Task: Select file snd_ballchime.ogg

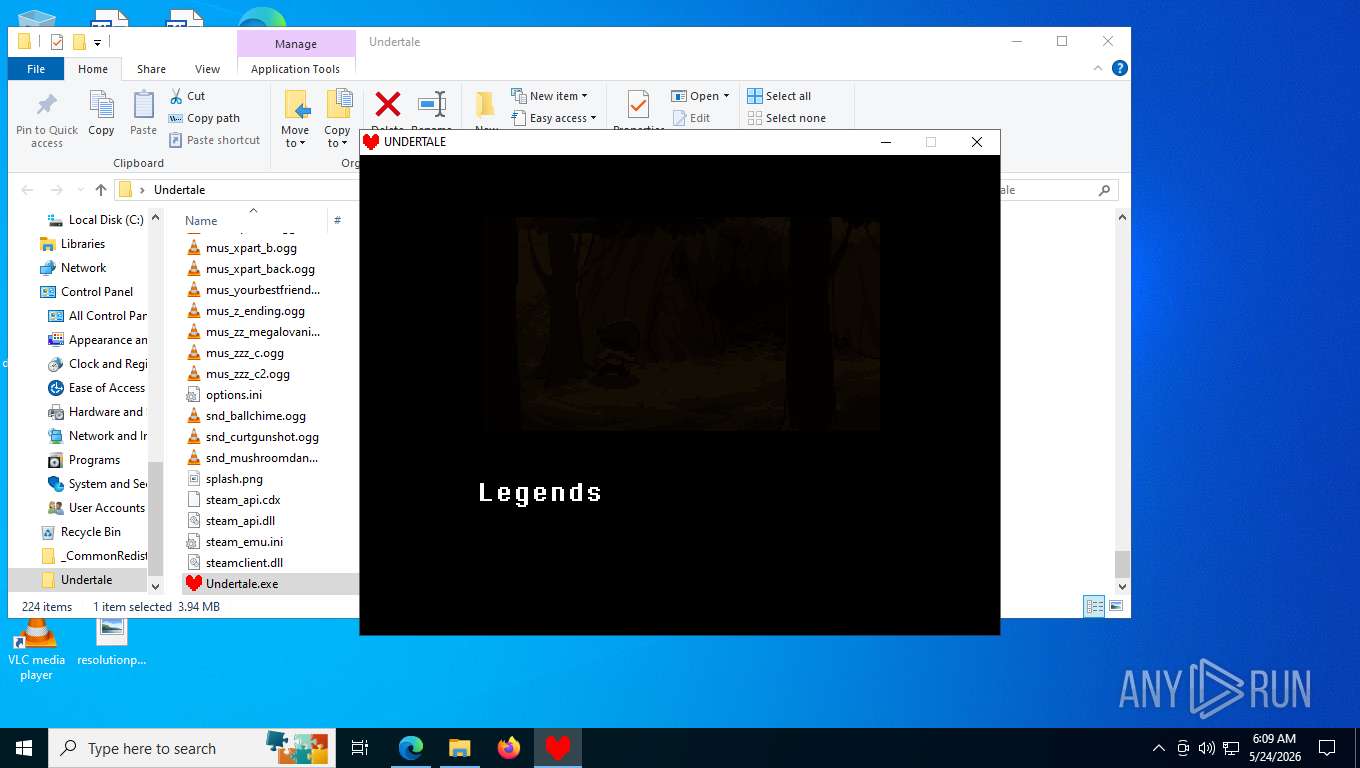Action: [x=255, y=416]
